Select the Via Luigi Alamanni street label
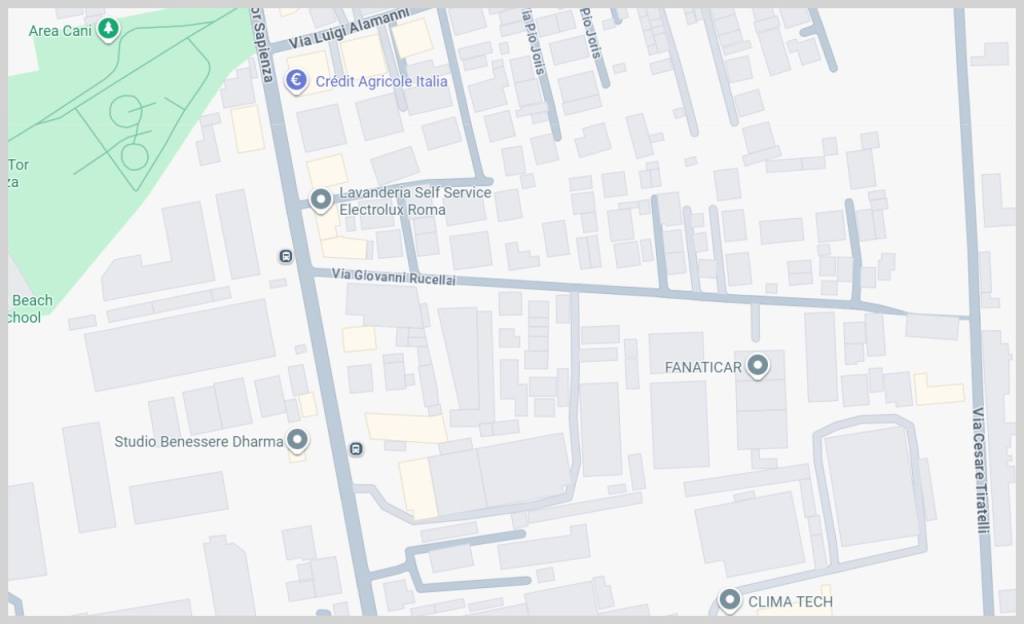Screen dimensions: 1024x624 point(350,29)
